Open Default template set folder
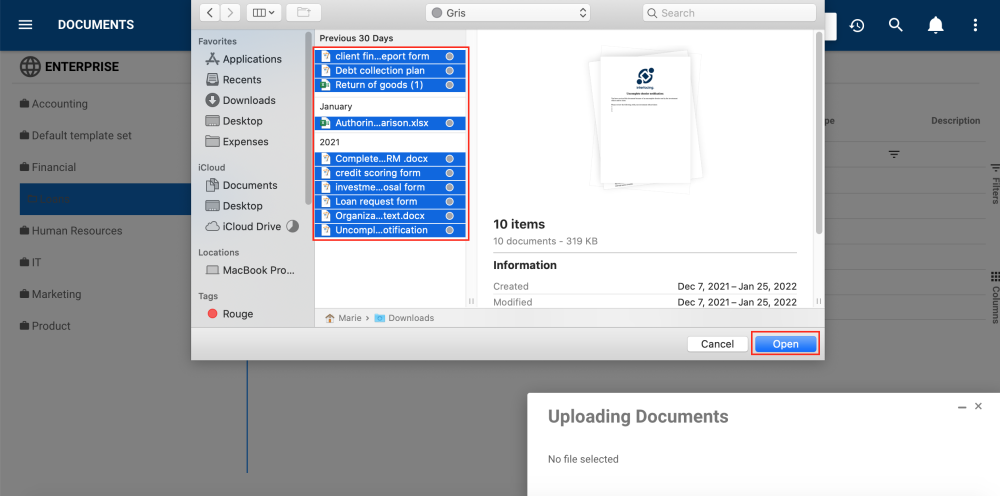This screenshot has width=1000, height=496. click(75, 135)
